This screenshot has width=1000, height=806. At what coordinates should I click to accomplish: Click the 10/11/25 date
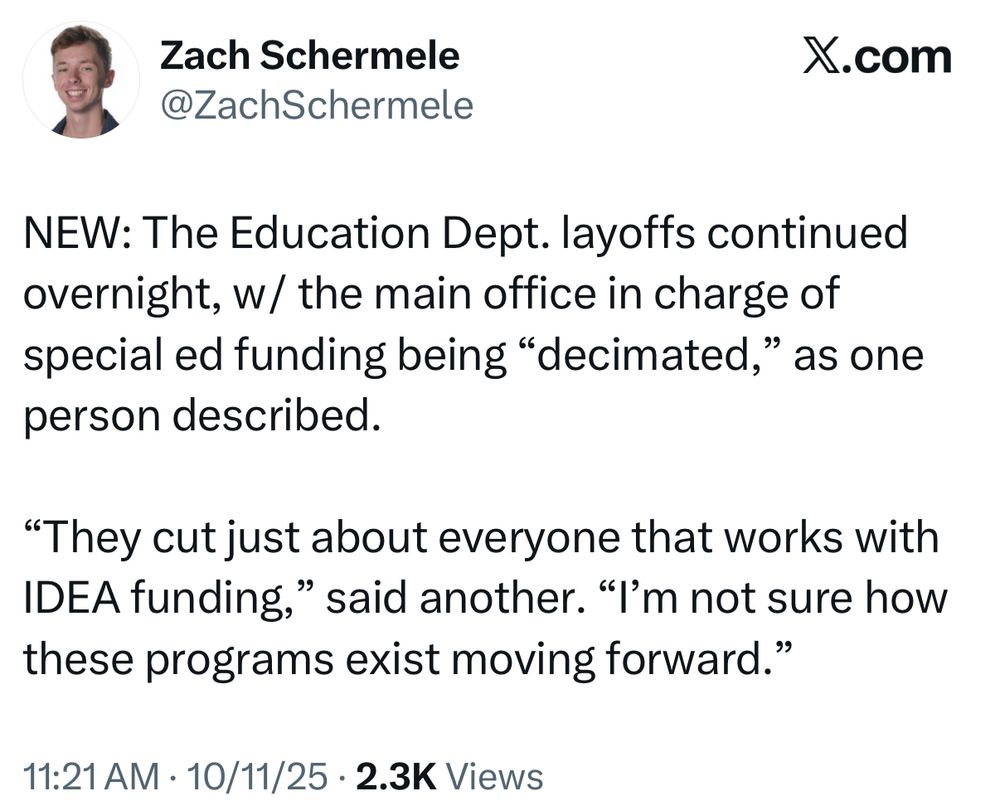(258, 777)
